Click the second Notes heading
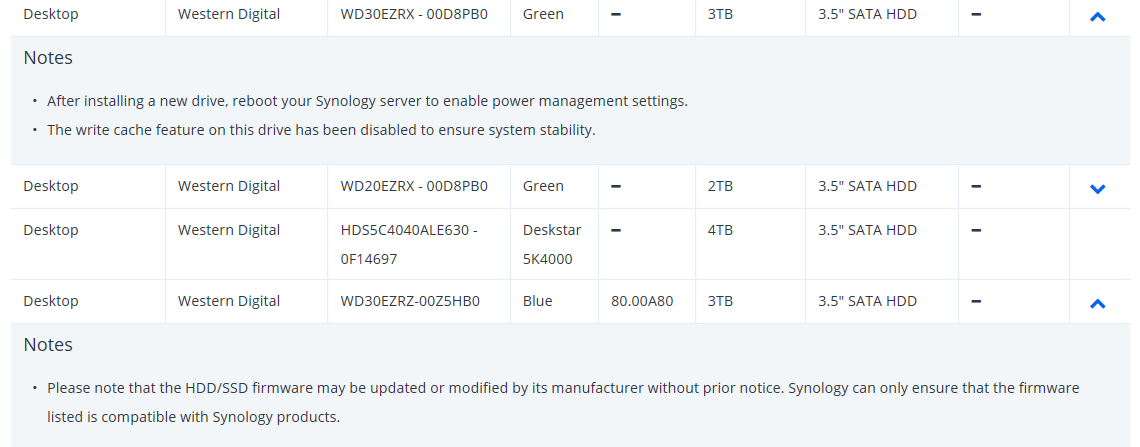 point(48,345)
